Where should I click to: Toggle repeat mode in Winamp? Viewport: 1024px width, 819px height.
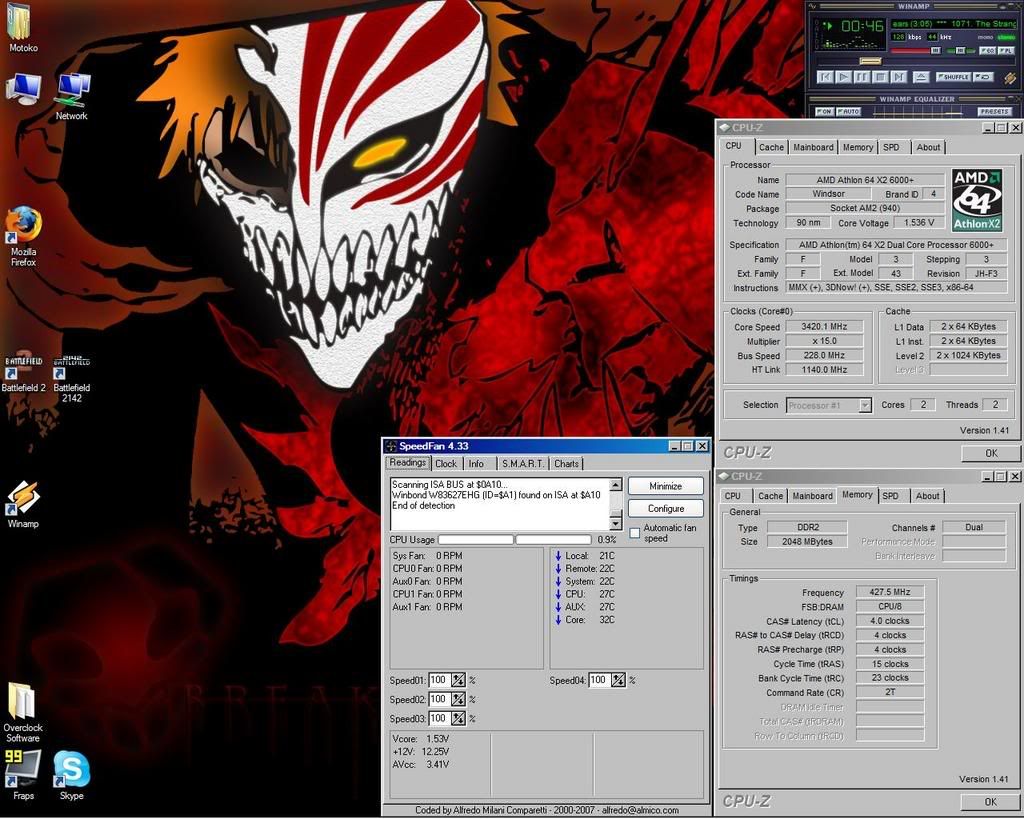click(x=984, y=77)
